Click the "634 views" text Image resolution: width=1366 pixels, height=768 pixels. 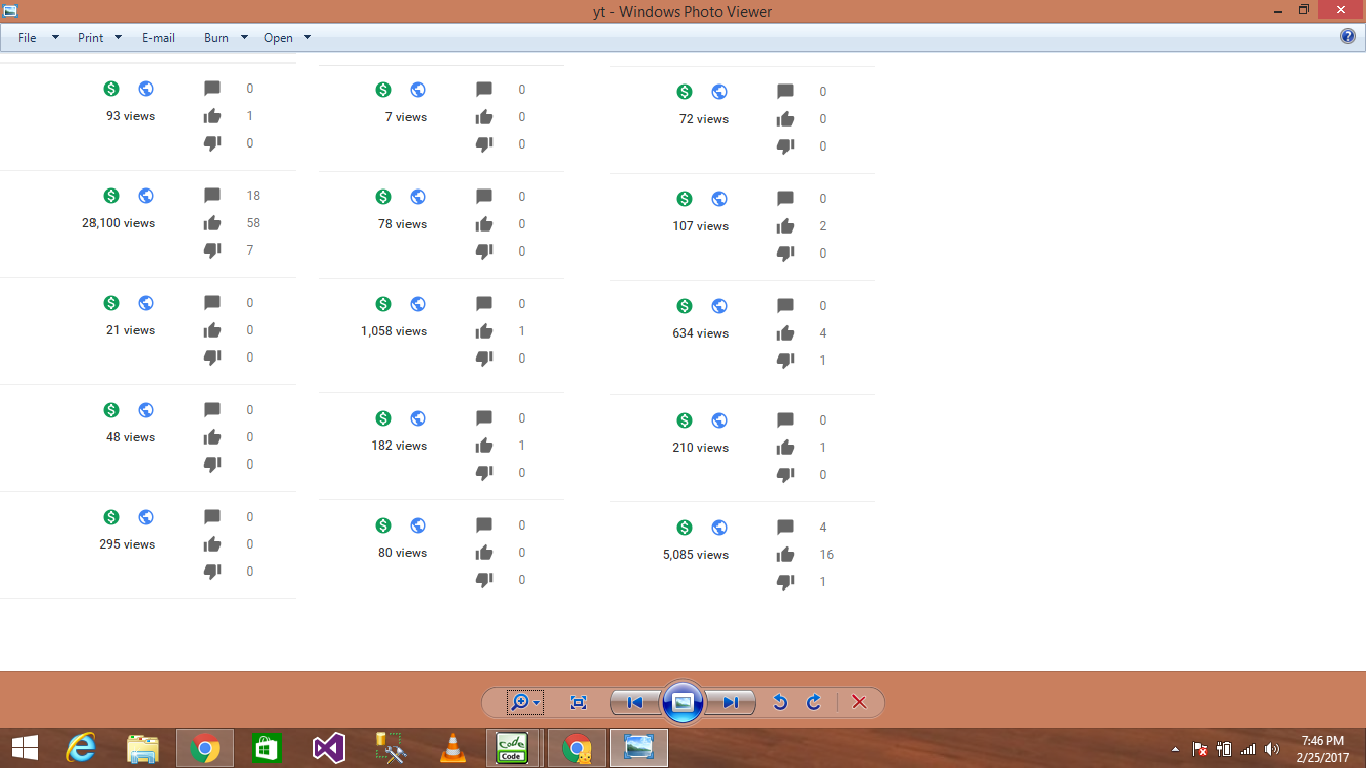pyautogui.click(x=700, y=334)
